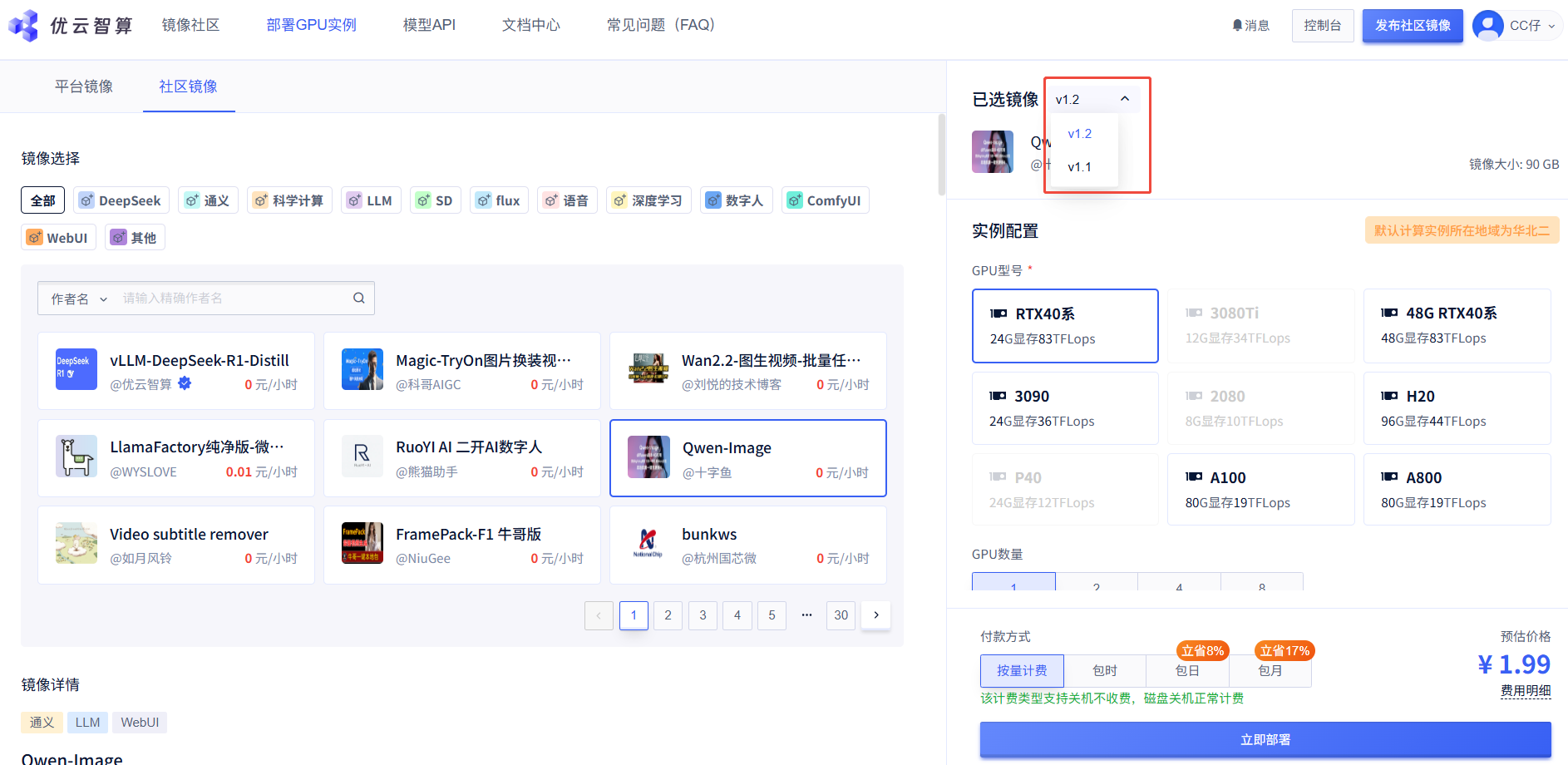
Task: Select the 全部 filter tag
Action: click(43, 200)
